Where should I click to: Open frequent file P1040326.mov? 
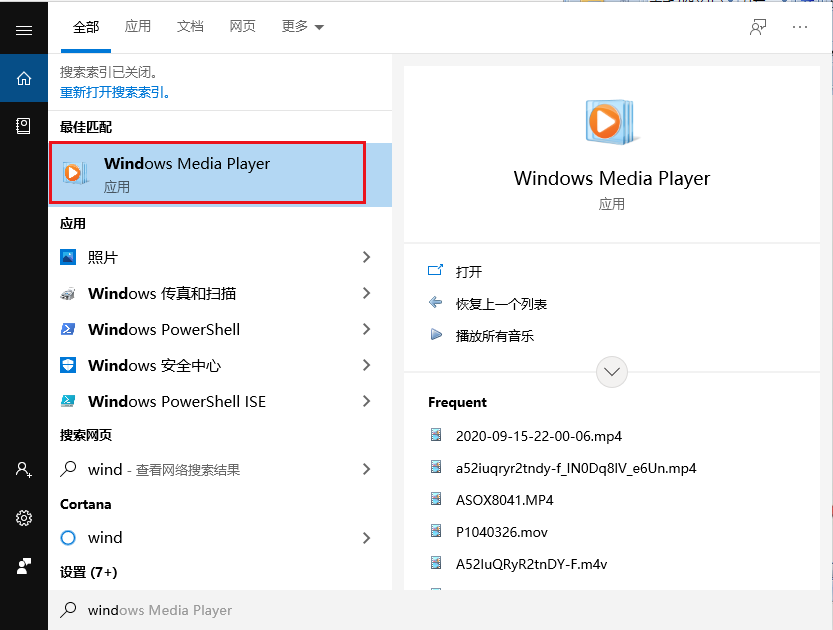pos(502,532)
